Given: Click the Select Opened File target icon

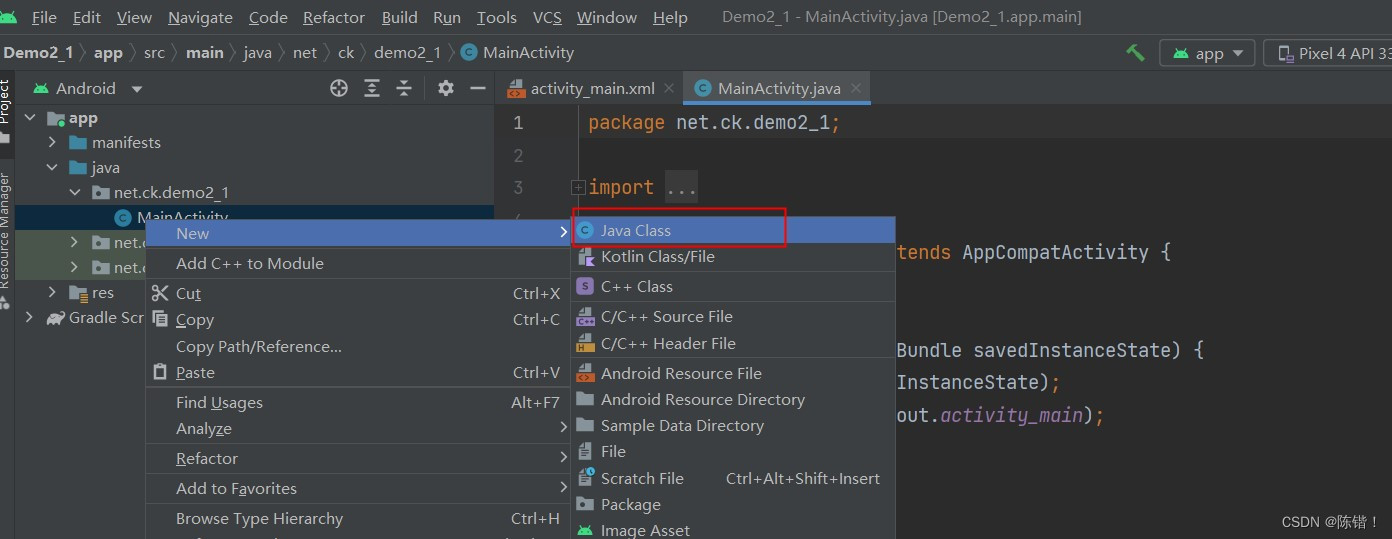Looking at the screenshot, I should tap(339, 88).
